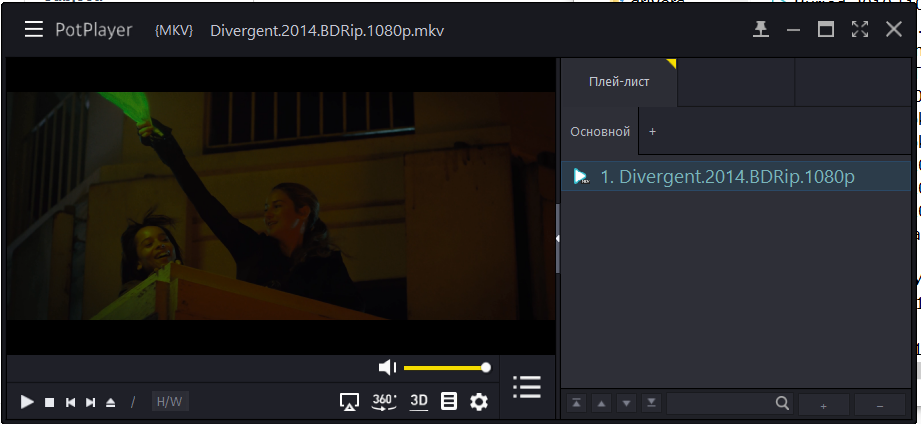Move the playlist item up
921x424 pixels.
pos(601,403)
